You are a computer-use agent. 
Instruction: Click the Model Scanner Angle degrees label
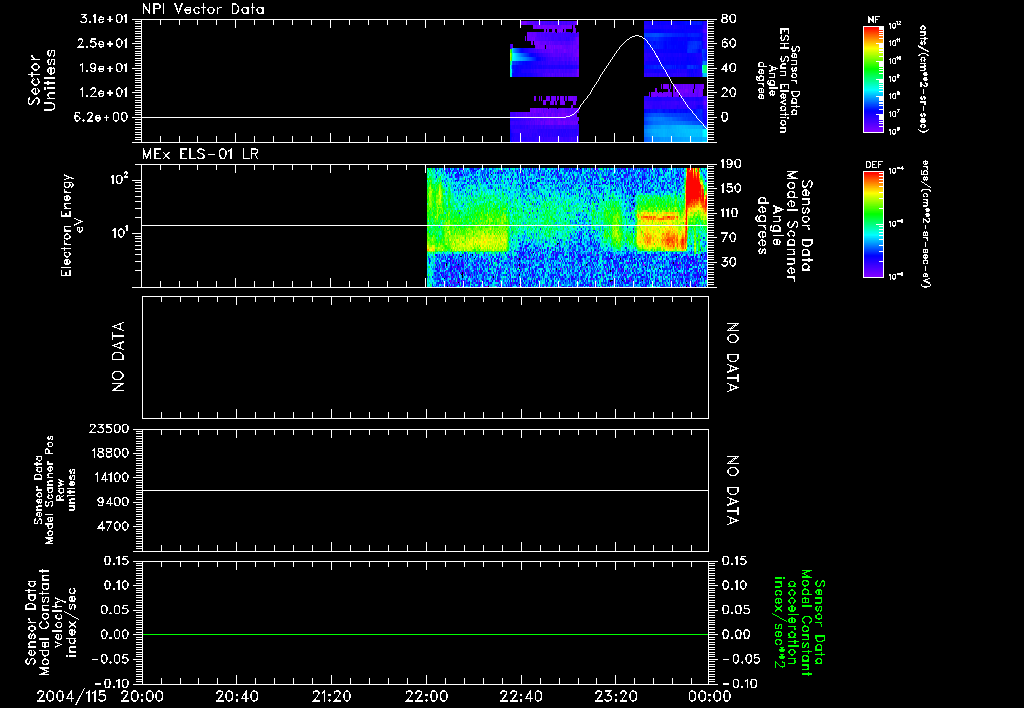[x=784, y=226]
